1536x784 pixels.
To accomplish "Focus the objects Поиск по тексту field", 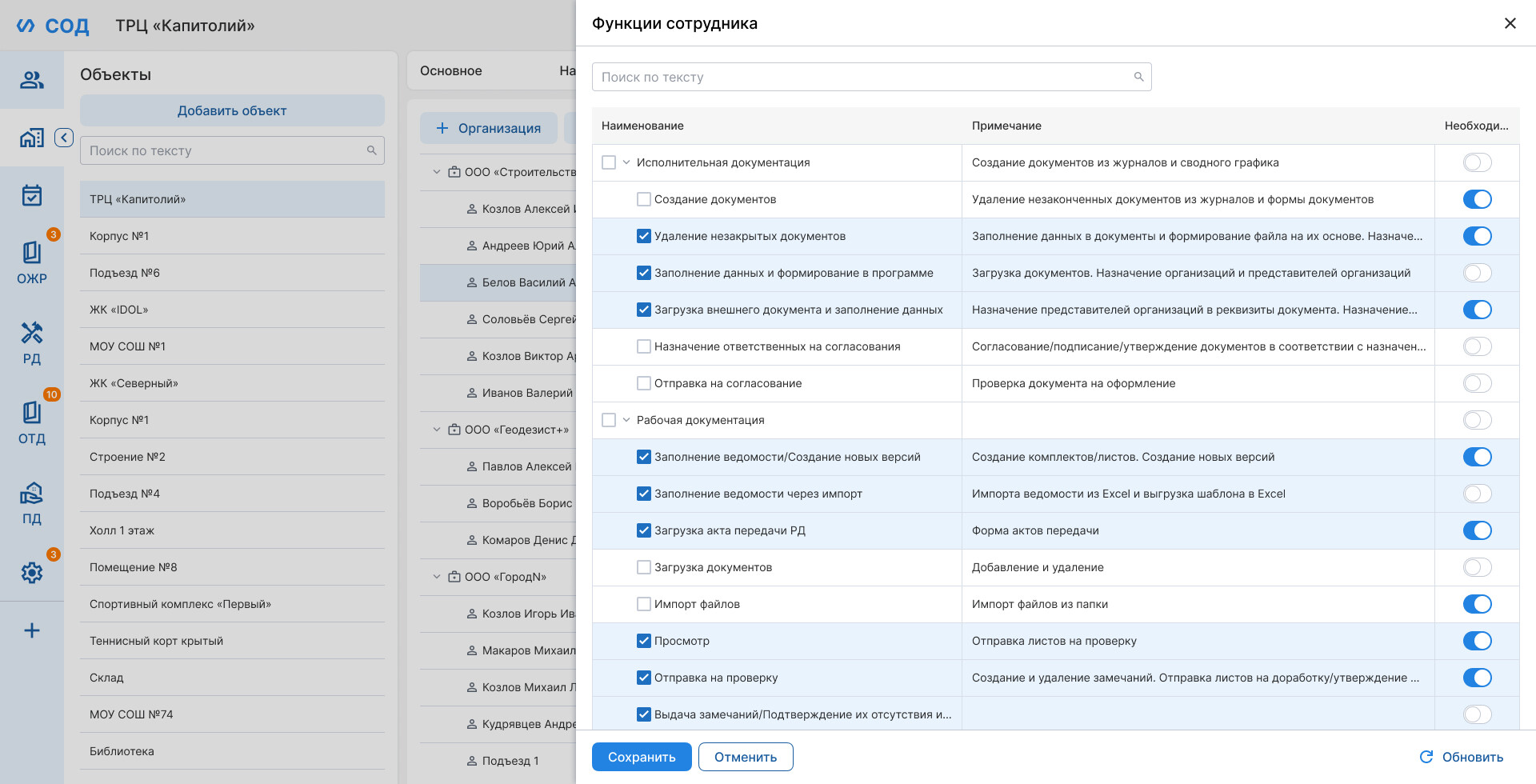I will pos(232,150).
